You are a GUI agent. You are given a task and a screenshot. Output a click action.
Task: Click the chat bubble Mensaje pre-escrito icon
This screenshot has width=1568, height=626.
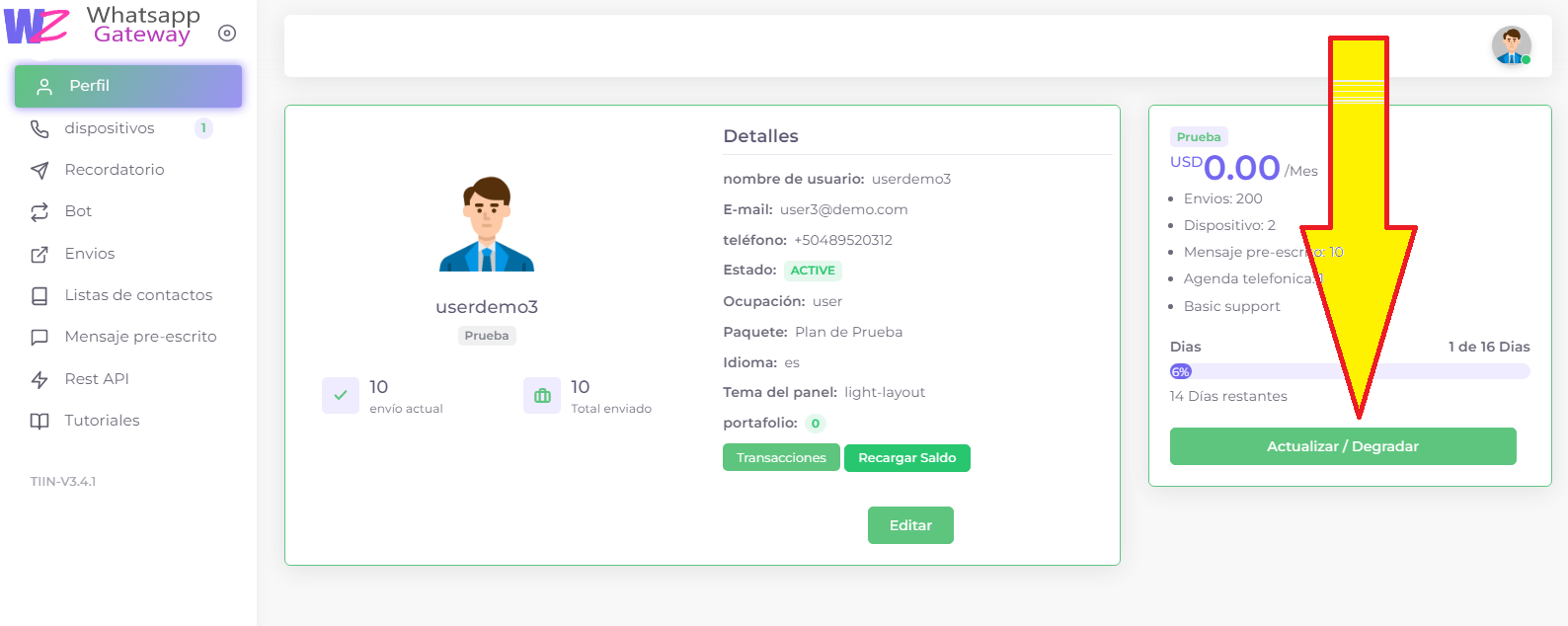pos(39,338)
